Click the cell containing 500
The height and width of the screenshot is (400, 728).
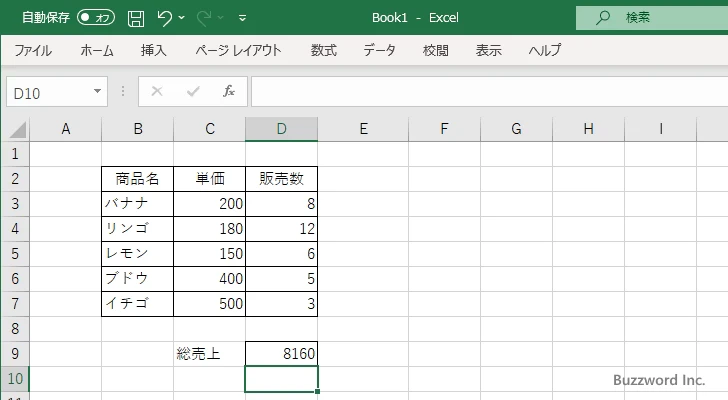(x=209, y=304)
